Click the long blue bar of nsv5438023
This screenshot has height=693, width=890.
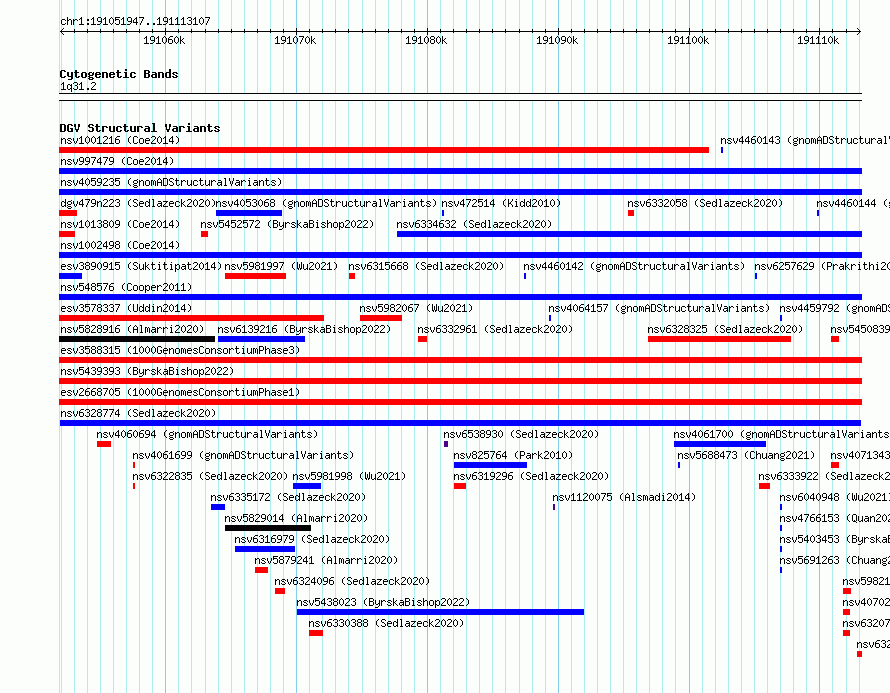pyautogui.click(x=440, y=612)
